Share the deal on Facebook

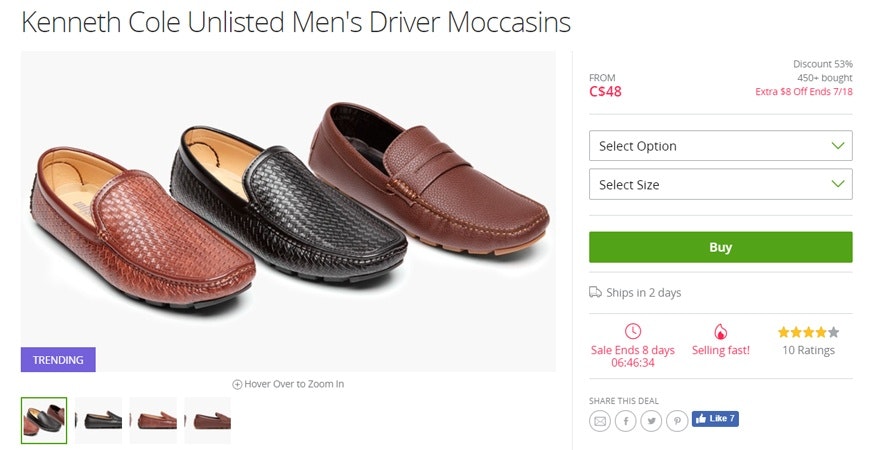(x=626, y=421)
